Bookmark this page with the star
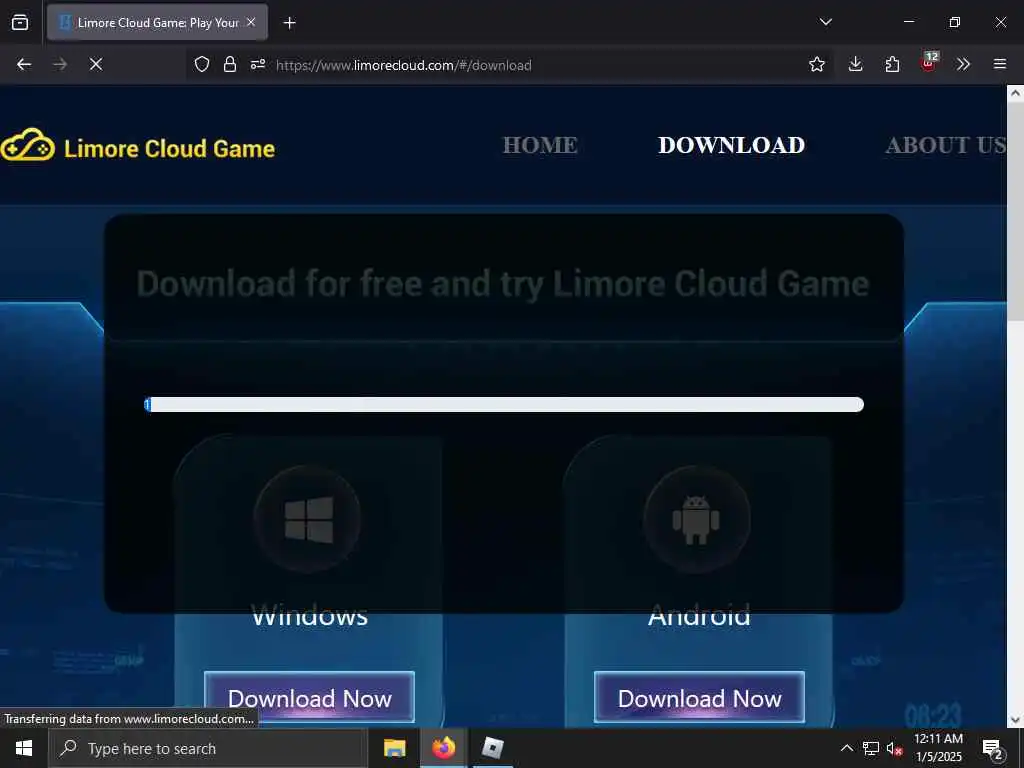This screenshot has height=768, width=1024. coord(816,64)
